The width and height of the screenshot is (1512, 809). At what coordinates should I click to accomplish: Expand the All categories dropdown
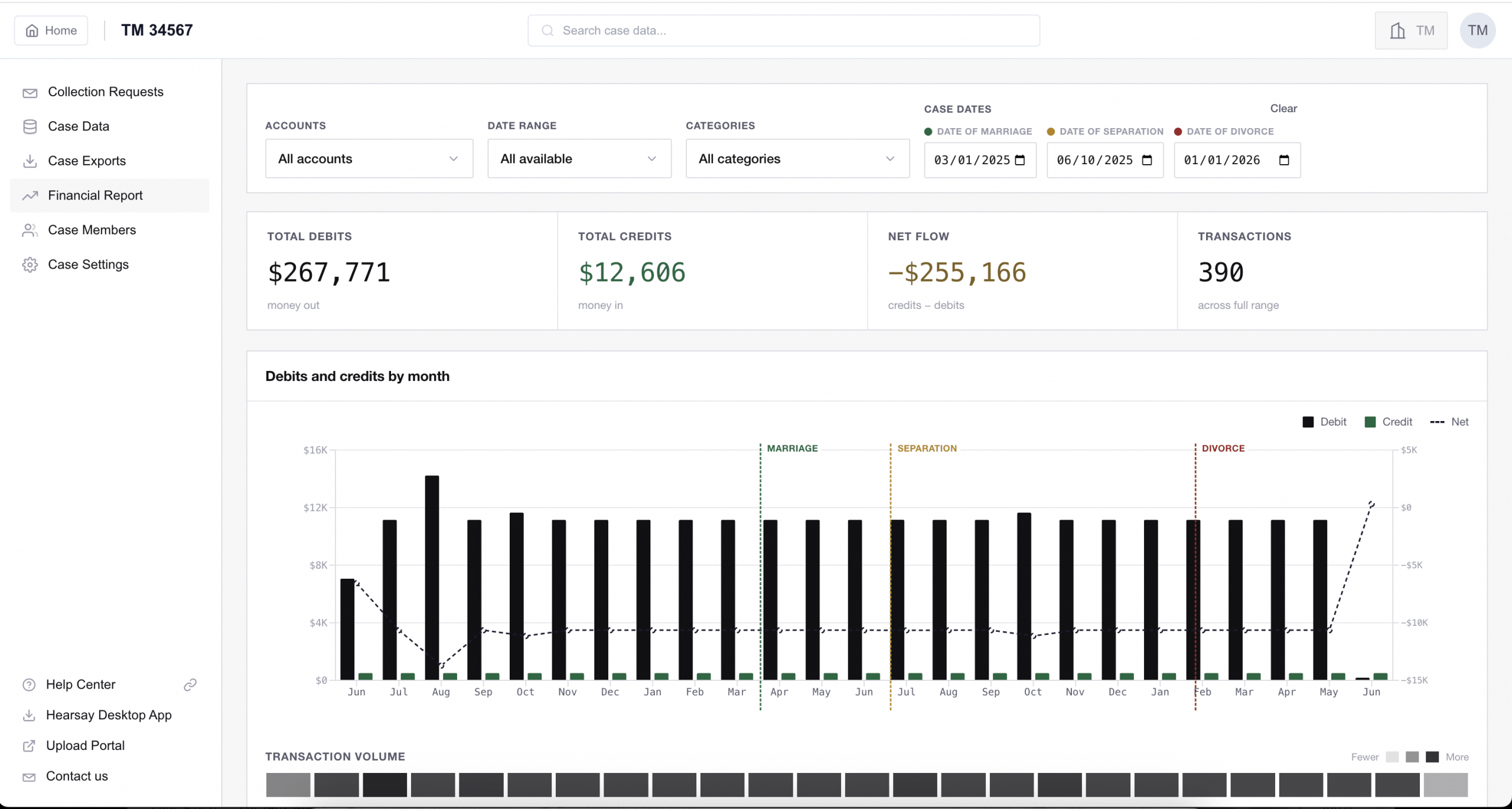[x=797, y=158]
